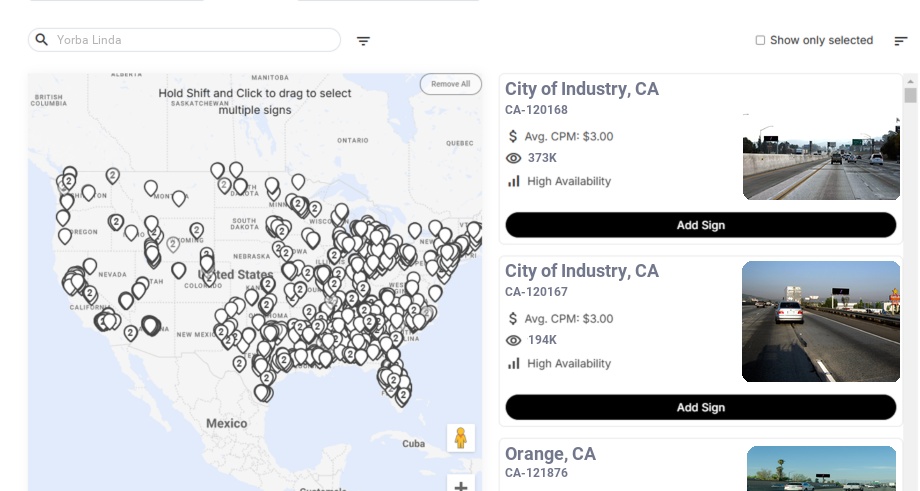Enable the Show only selected checkbox
This screenshot has height=491, width=920.
tap(760, 41)
